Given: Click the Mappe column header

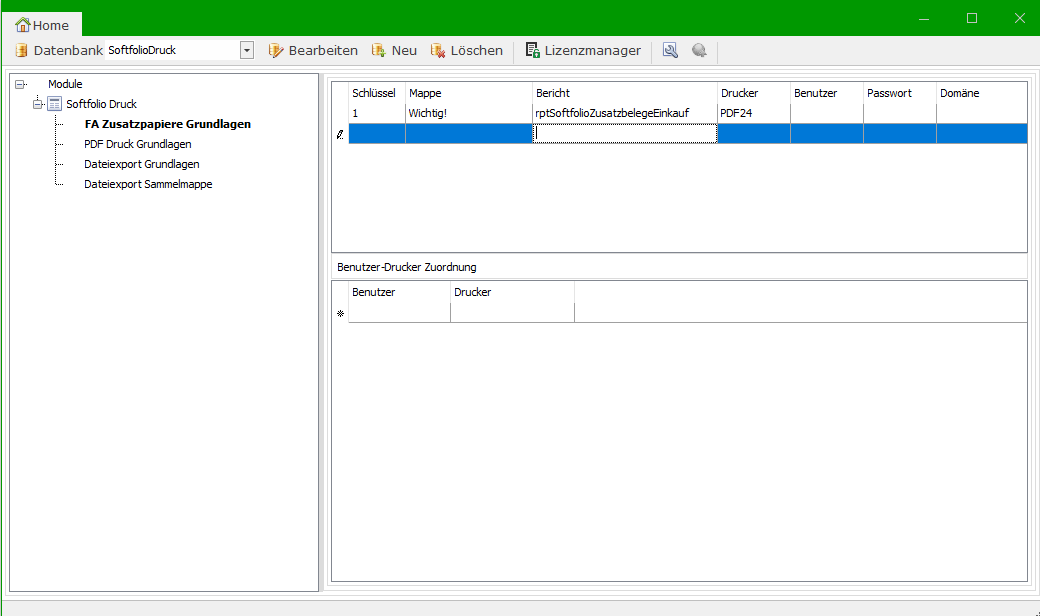Looking at the screenshot, I should pyautogui.click(x=469, y=93).
